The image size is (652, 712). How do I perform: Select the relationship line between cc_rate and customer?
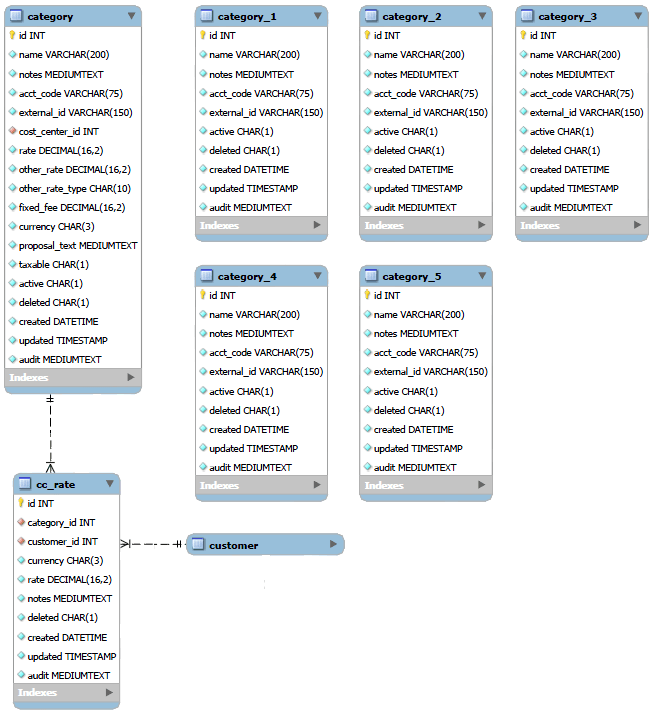(x=153, y=544)
